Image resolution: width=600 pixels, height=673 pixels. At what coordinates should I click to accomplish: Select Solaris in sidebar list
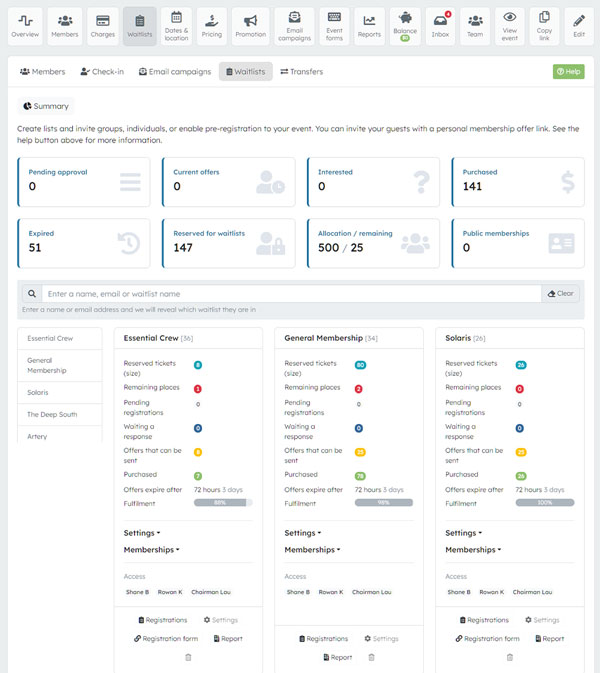coord(60,392)
